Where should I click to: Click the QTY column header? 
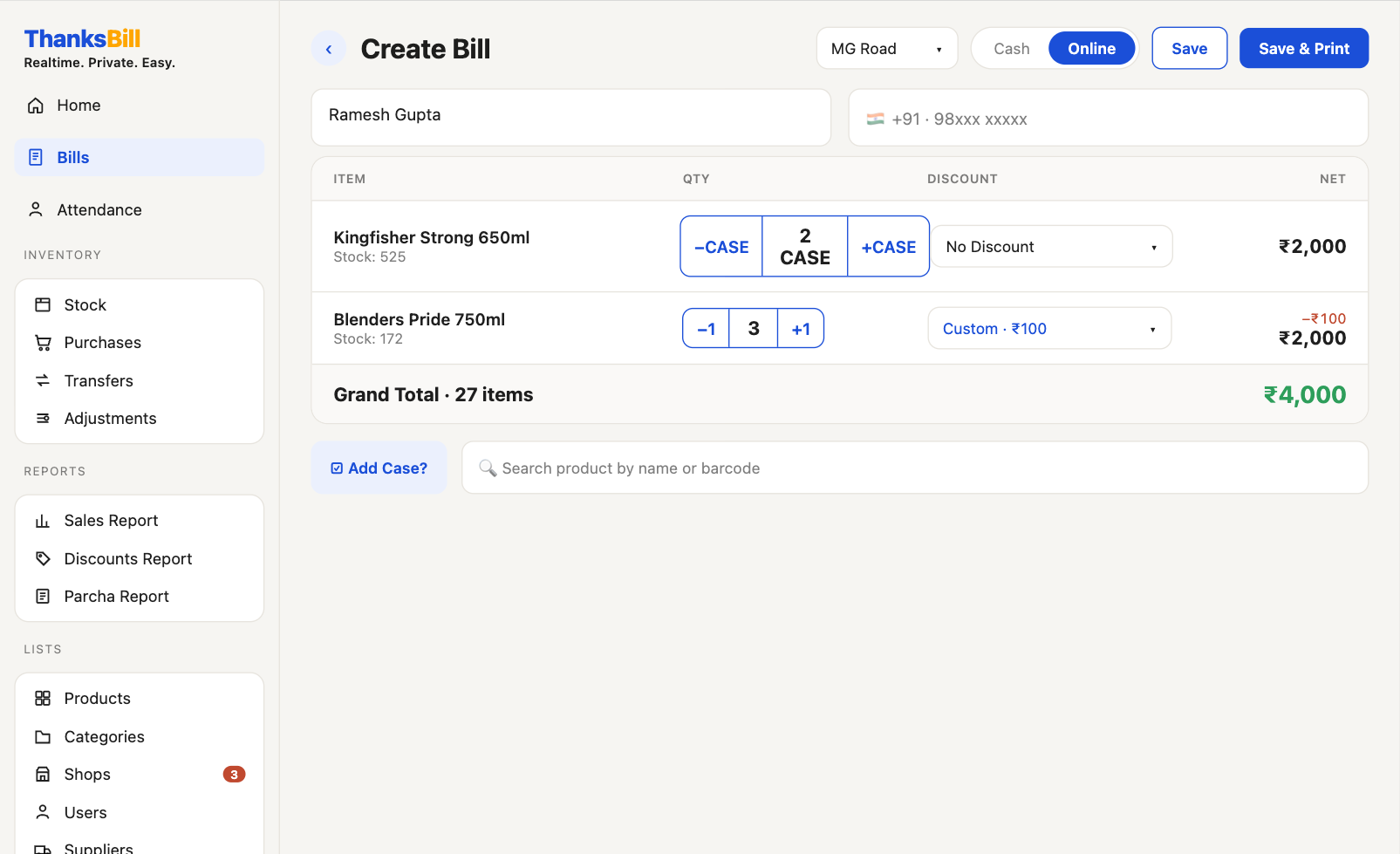[x=696, y=179]
